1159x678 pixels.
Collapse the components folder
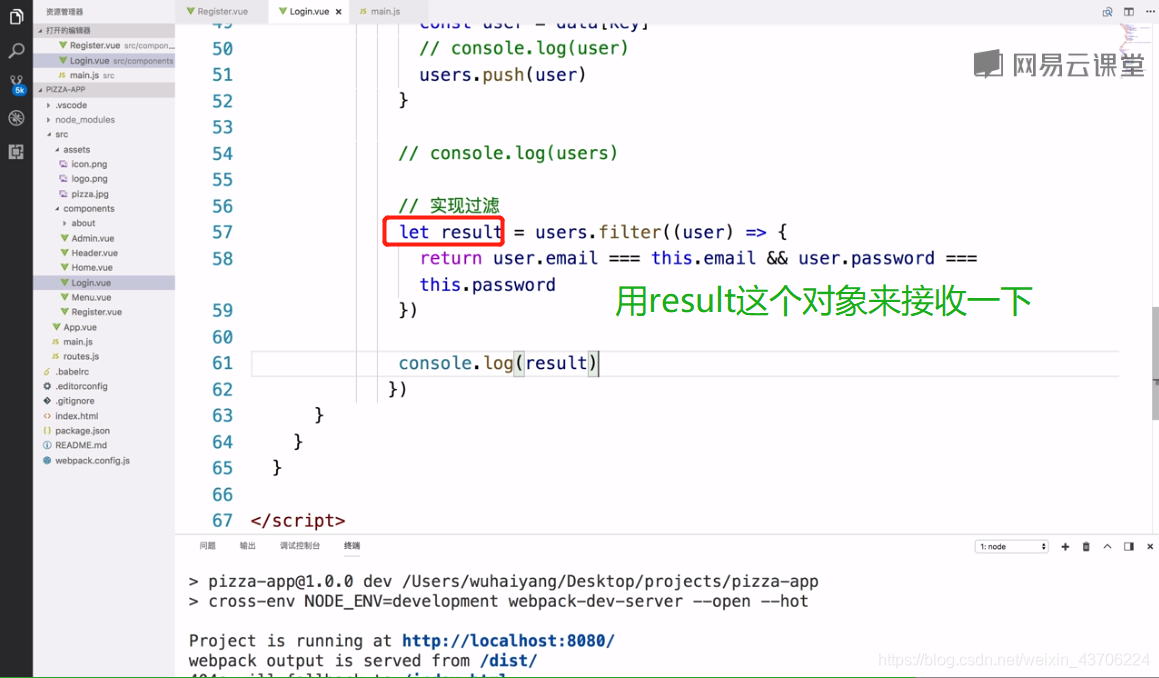(103, 209)
